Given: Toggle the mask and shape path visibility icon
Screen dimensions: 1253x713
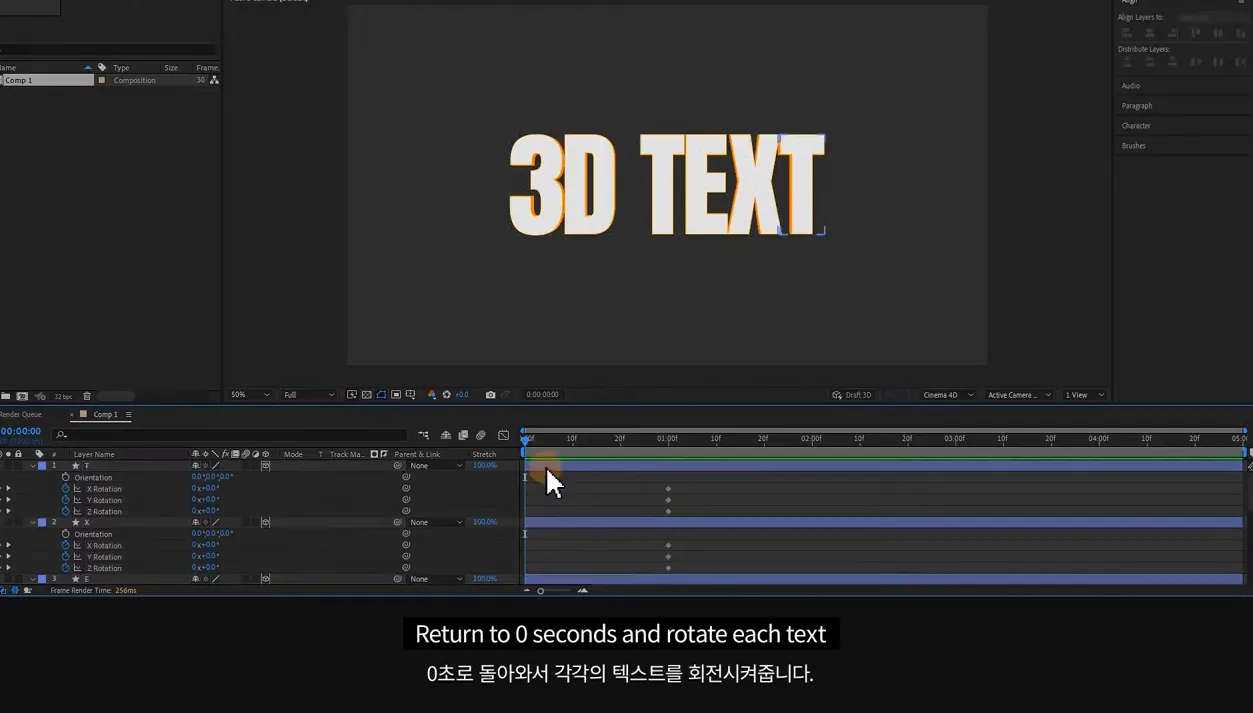Looking at the screenshot, I should [381, 395].
